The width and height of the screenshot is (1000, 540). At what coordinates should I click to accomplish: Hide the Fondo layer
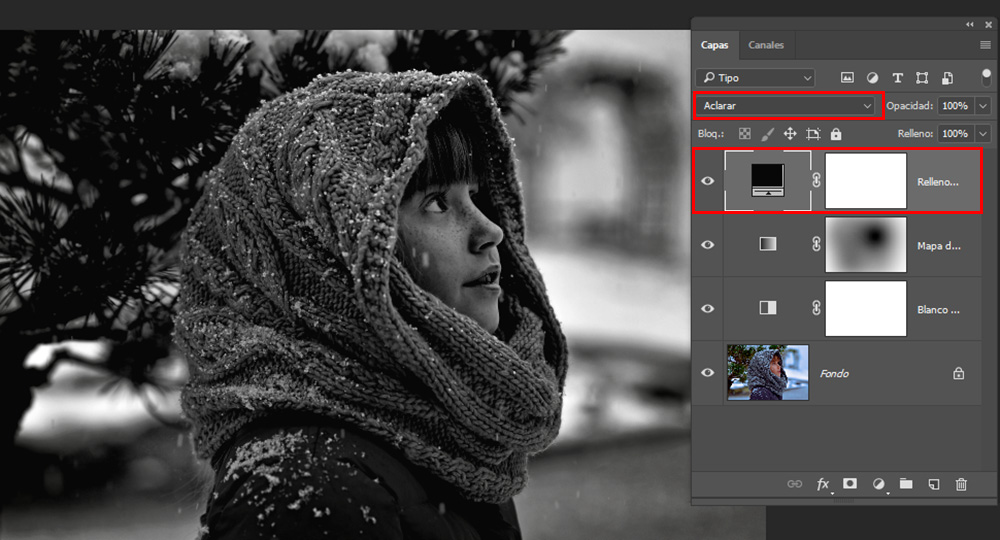pyautogui.click(x=708, y=373)
